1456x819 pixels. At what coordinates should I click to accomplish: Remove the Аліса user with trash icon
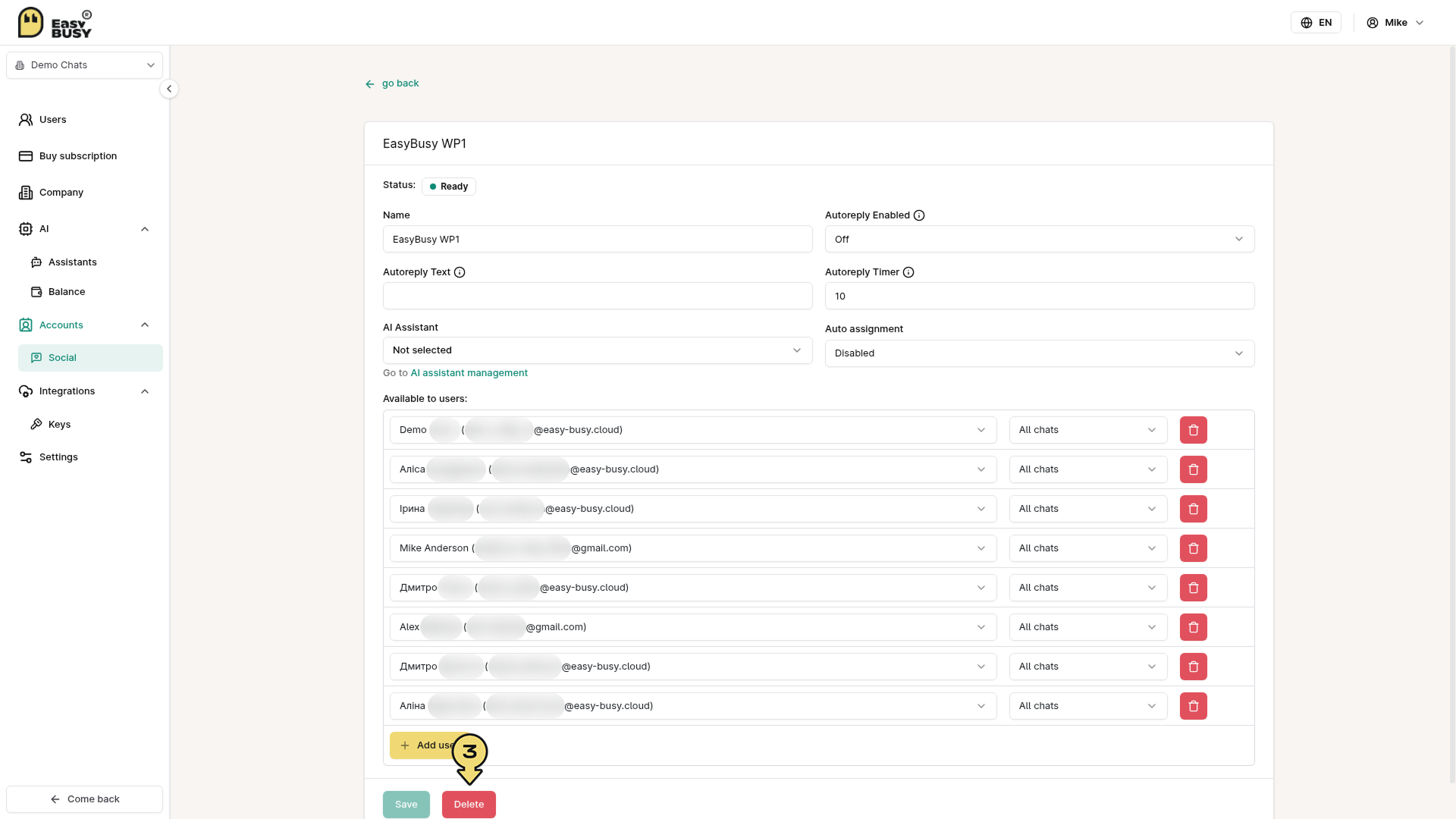(1193, 469)
